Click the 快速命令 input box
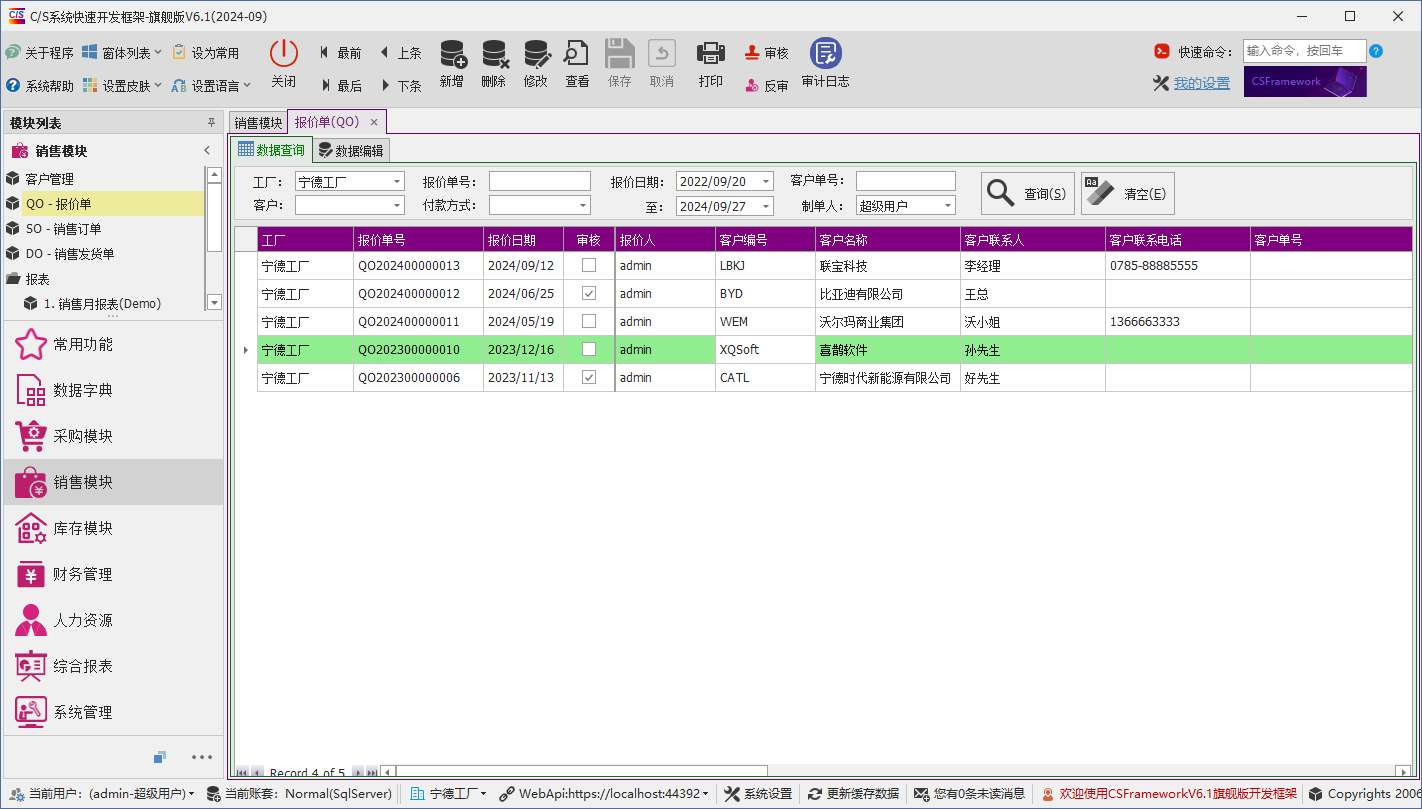The image size is (1422, 809). coord(1305,51)
